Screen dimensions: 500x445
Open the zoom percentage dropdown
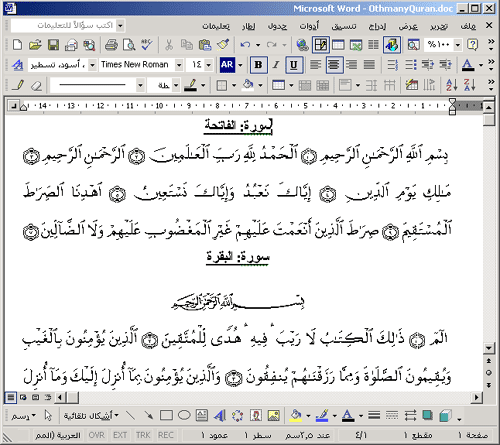coord(458,45)
